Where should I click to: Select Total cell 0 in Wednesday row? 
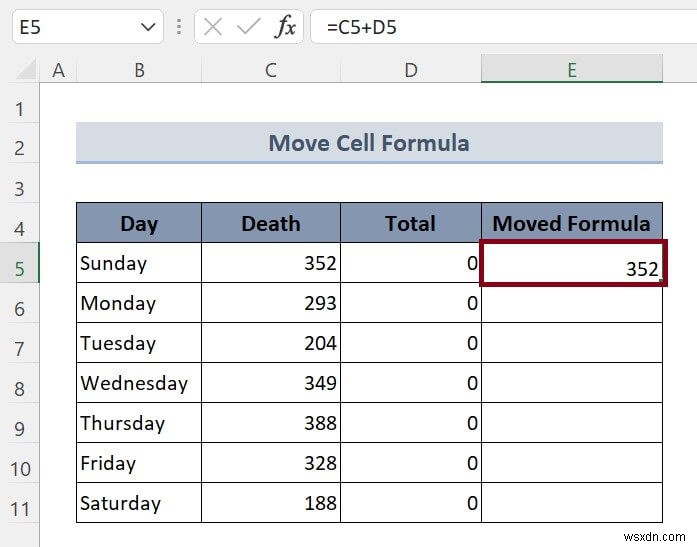(x=411, y=383)
